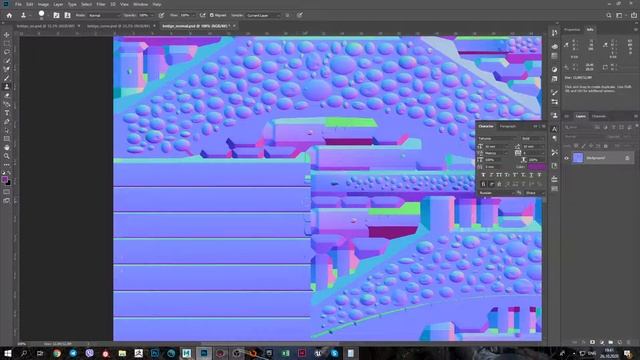Click the Character text color swatch
Image resolution: width=640 pixels, height=360 pixels.
[x=536, y=167]
